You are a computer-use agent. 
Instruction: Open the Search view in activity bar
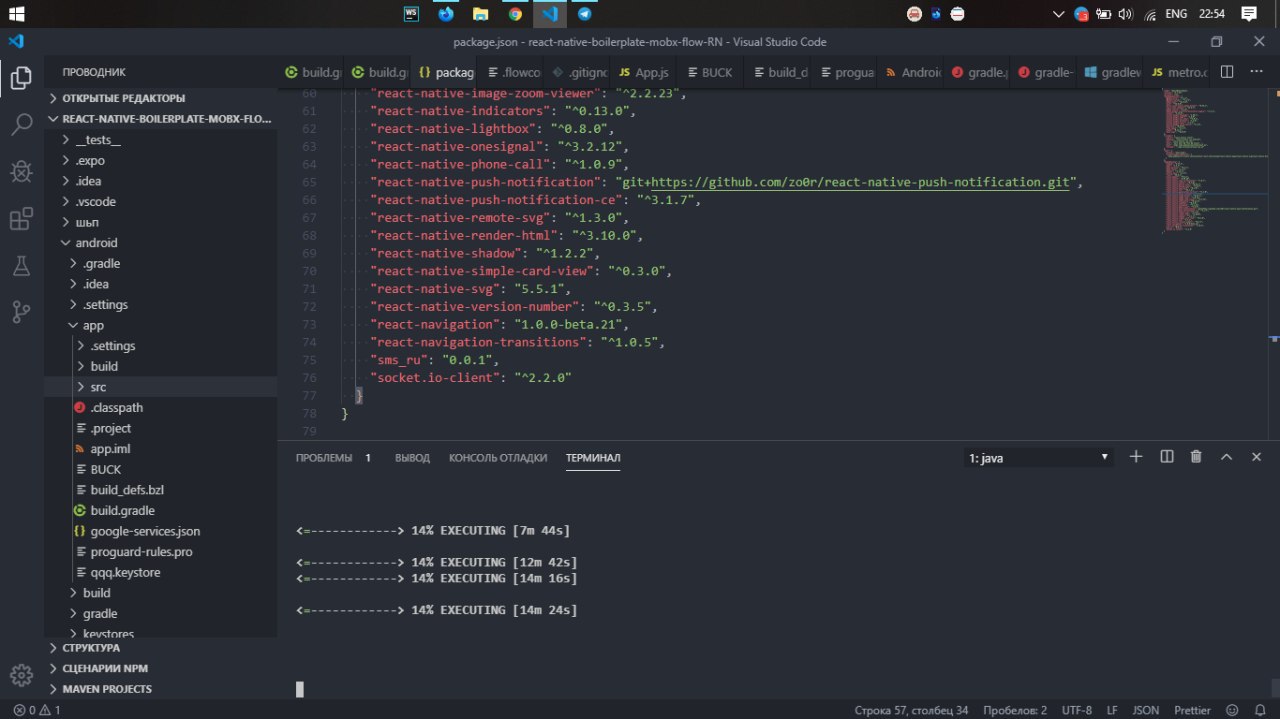click(20, 125)
